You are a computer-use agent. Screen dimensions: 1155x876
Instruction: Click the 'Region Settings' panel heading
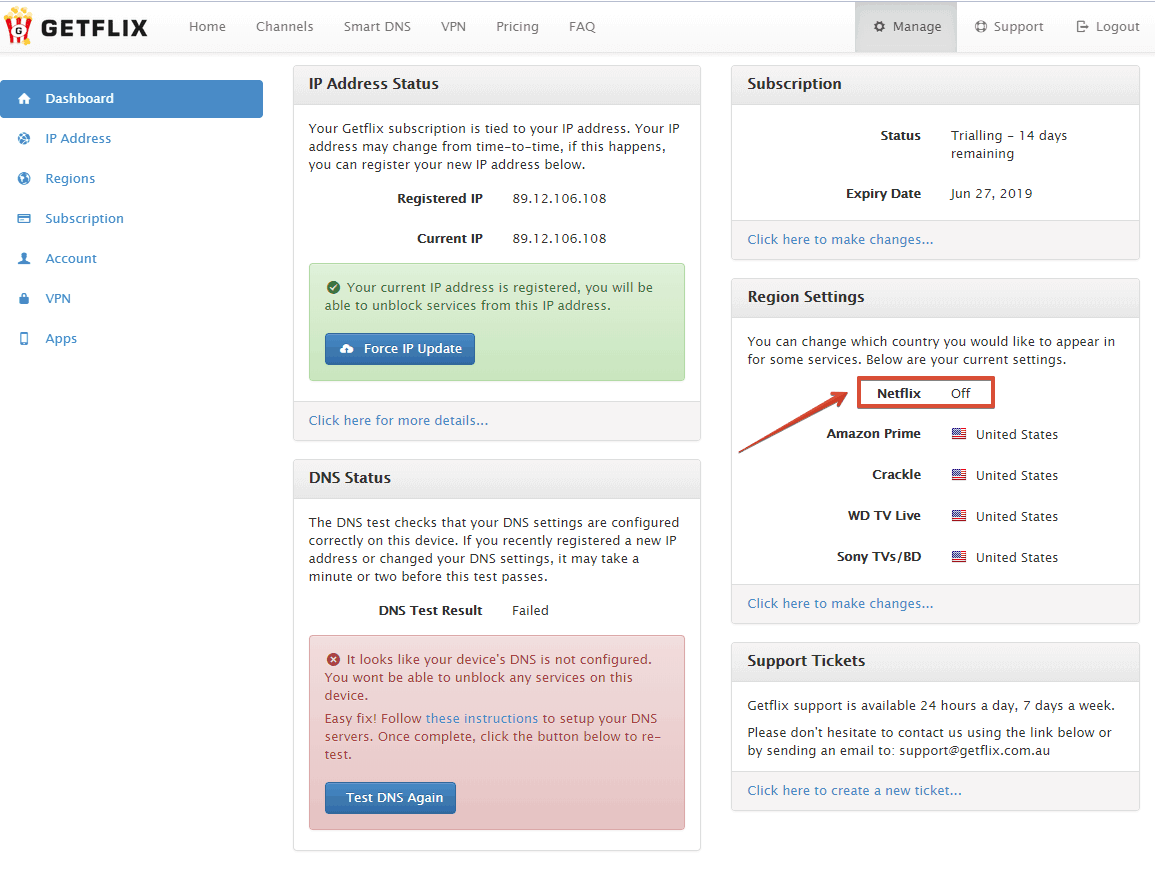pos(806,297)
